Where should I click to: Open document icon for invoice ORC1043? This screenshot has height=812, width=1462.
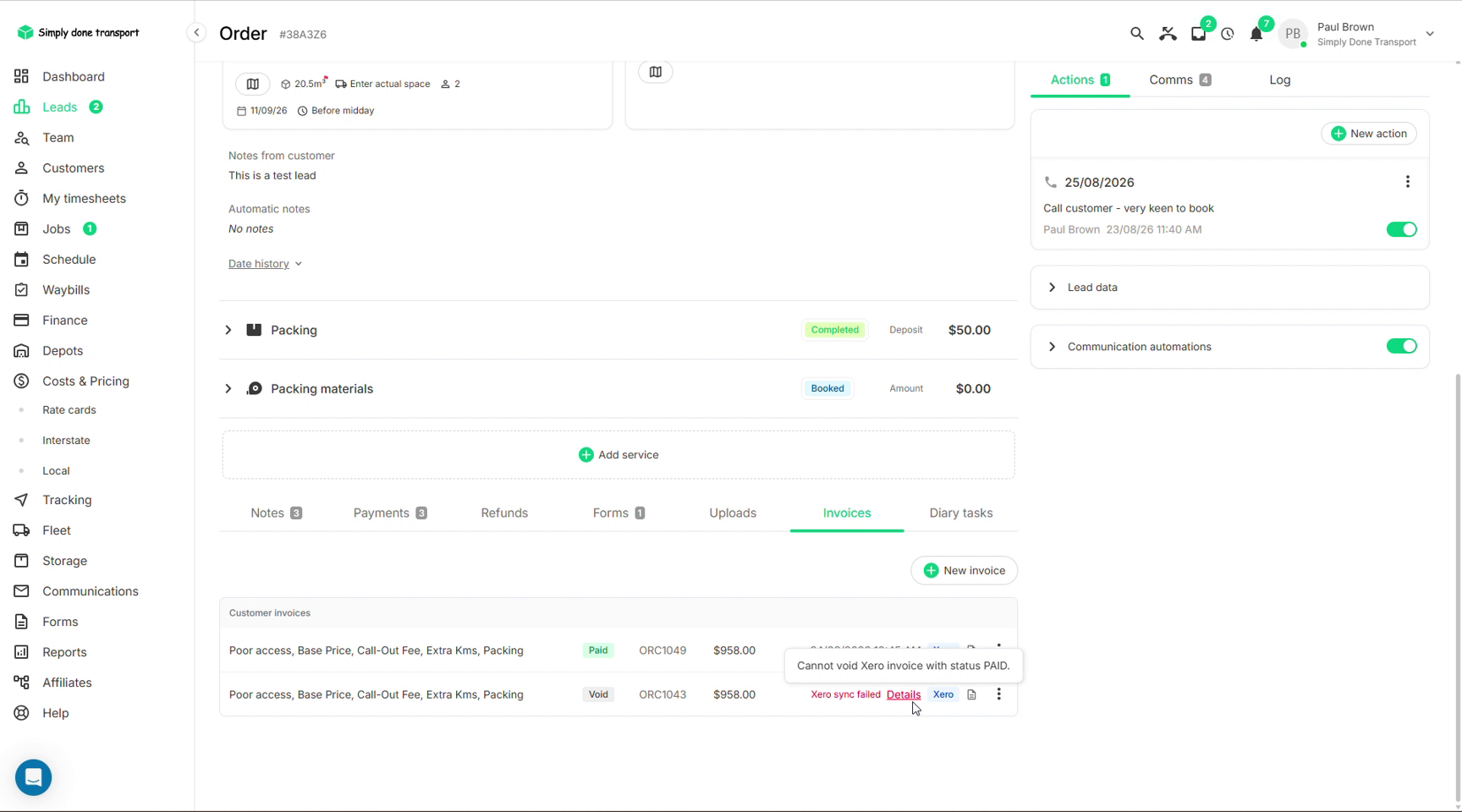coord(971,694)
